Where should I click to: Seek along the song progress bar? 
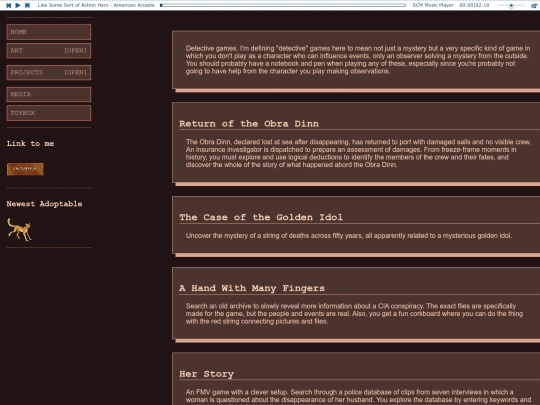click(283, 5)
